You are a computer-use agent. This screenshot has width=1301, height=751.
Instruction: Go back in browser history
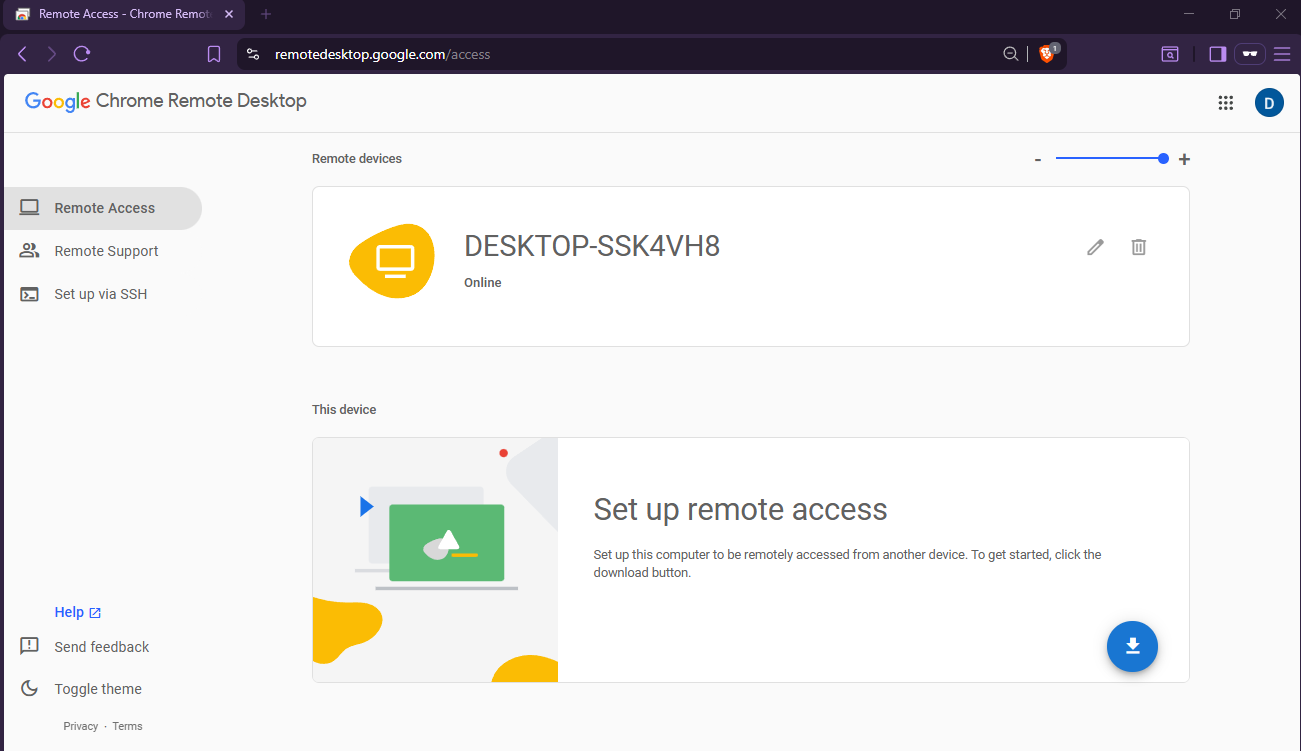click(x=22, y=54)
